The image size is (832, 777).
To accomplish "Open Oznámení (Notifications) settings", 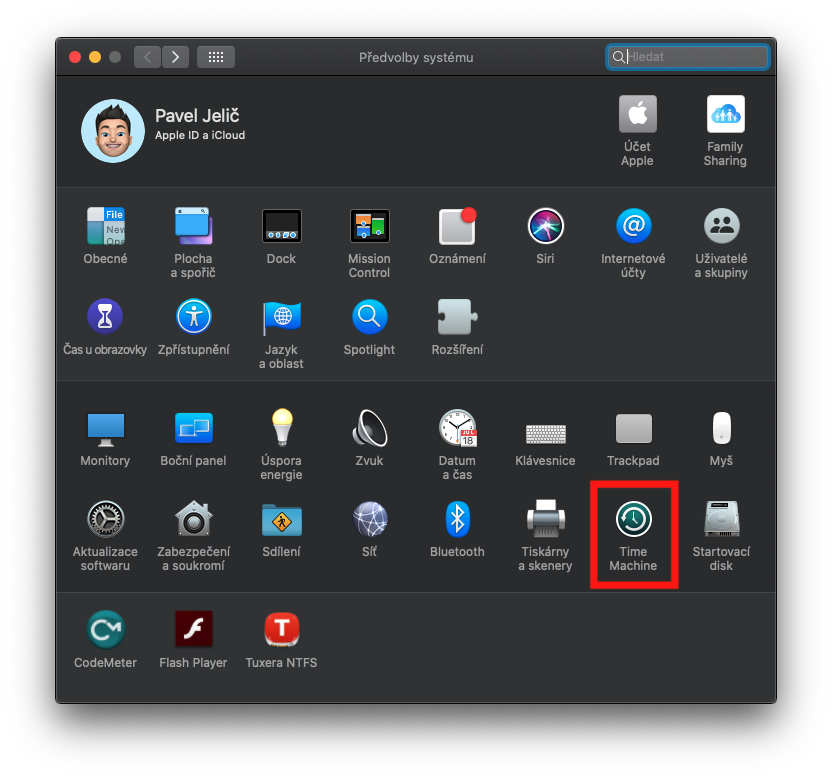I will pos(457,226).
